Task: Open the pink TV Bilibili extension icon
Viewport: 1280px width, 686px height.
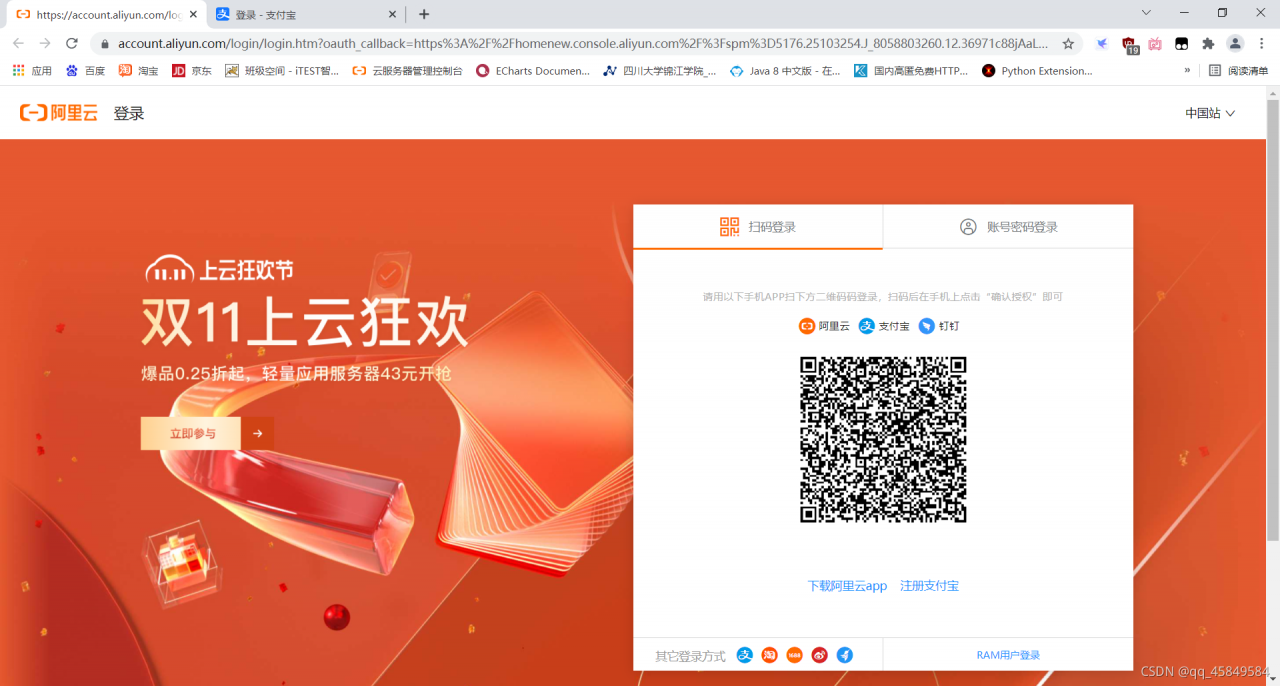Action: pyautogui.click(x=1155, y=43)
